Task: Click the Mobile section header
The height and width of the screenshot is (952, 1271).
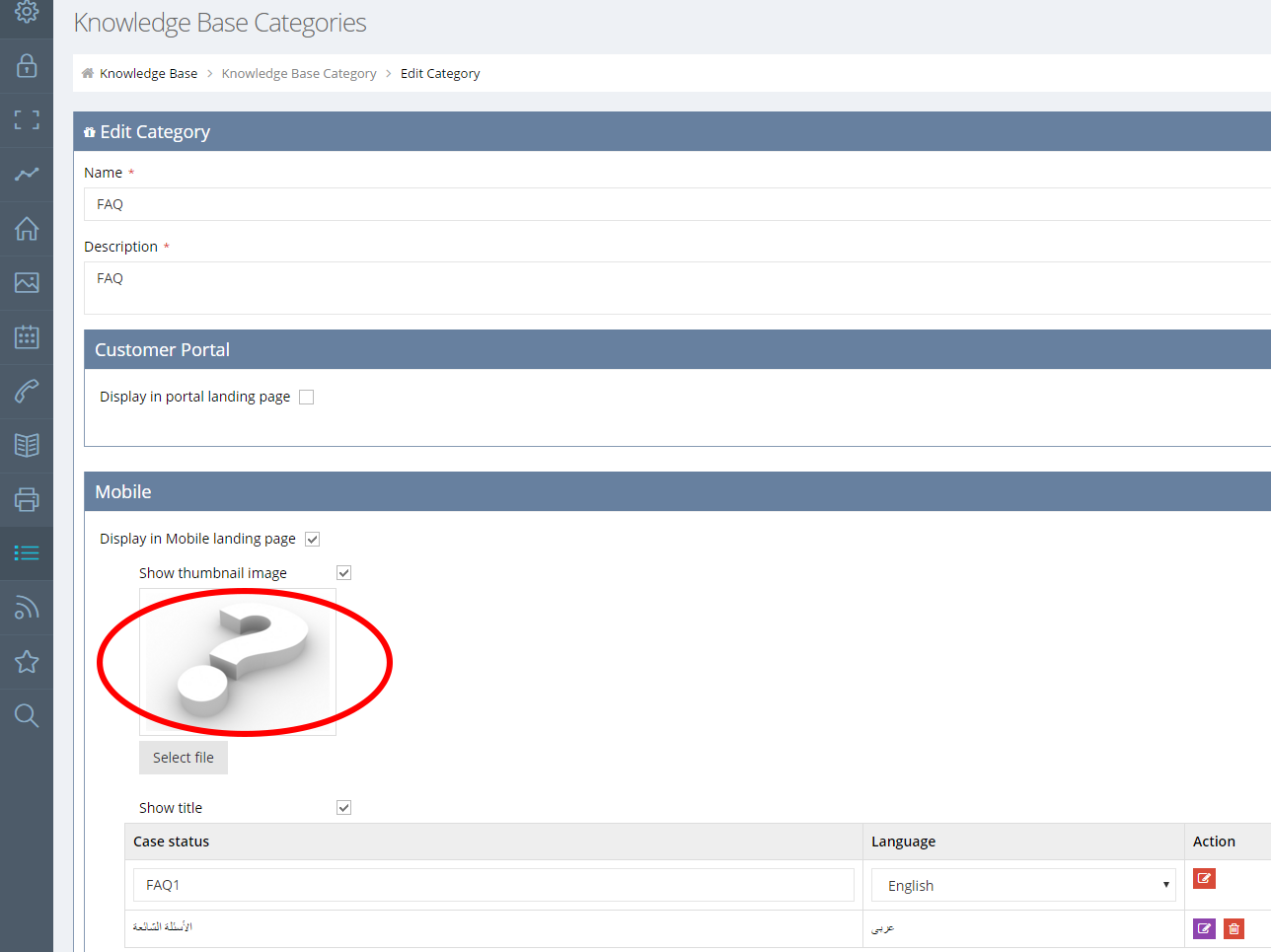Action: tap(677, 491)
